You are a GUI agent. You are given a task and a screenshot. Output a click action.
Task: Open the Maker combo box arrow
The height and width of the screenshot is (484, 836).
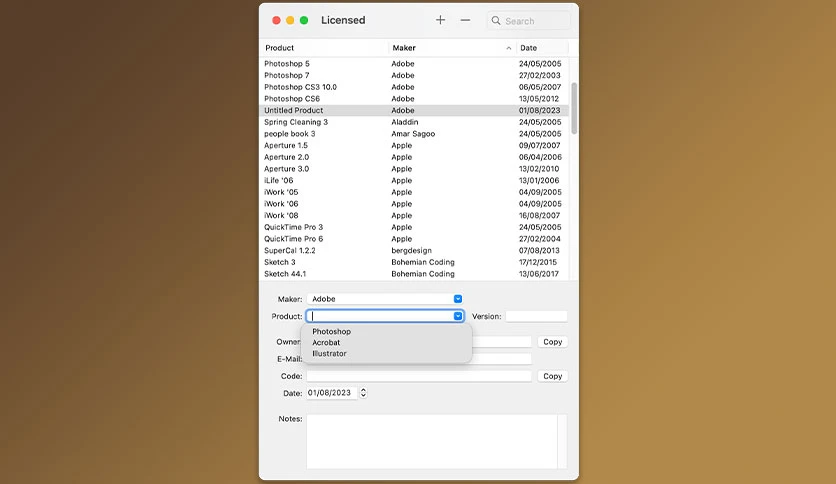[x=458, y=299]
